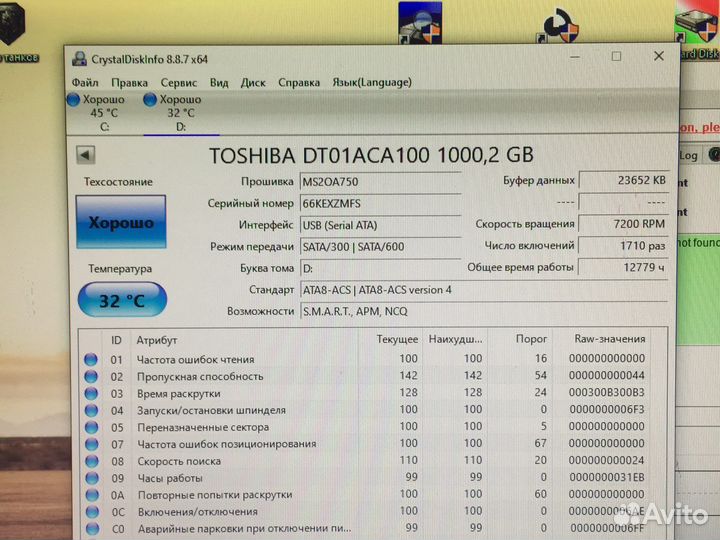Click status icon of attribute 07 row
The image size is (720, 540).
tap(91, 444)
